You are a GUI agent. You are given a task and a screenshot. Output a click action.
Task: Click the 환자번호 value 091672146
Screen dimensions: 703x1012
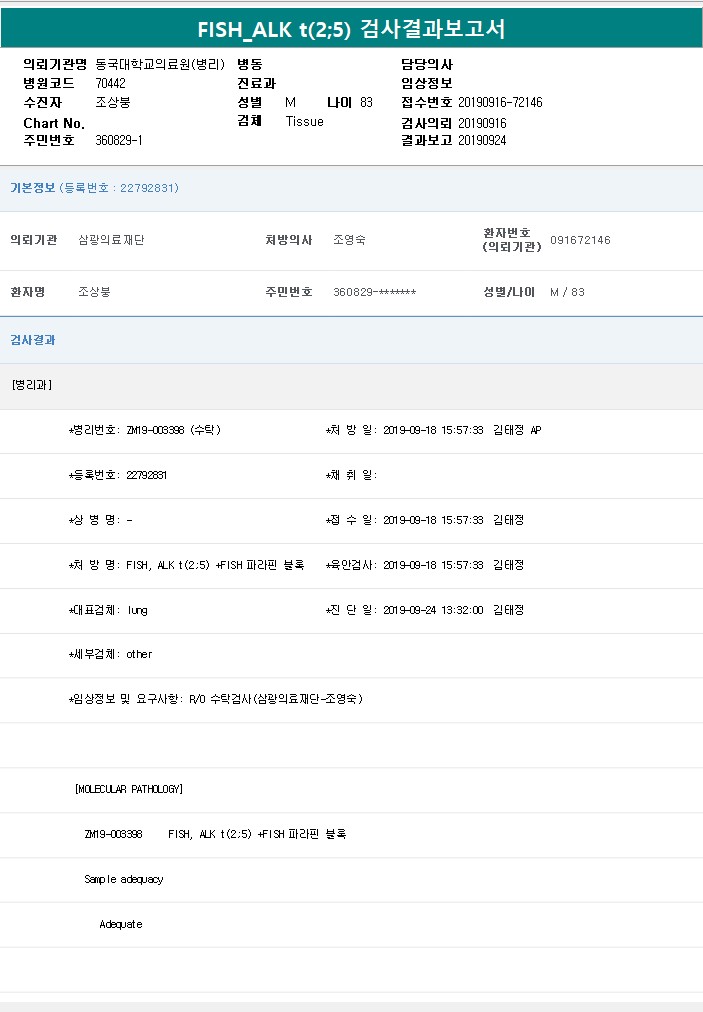(580, 240)
